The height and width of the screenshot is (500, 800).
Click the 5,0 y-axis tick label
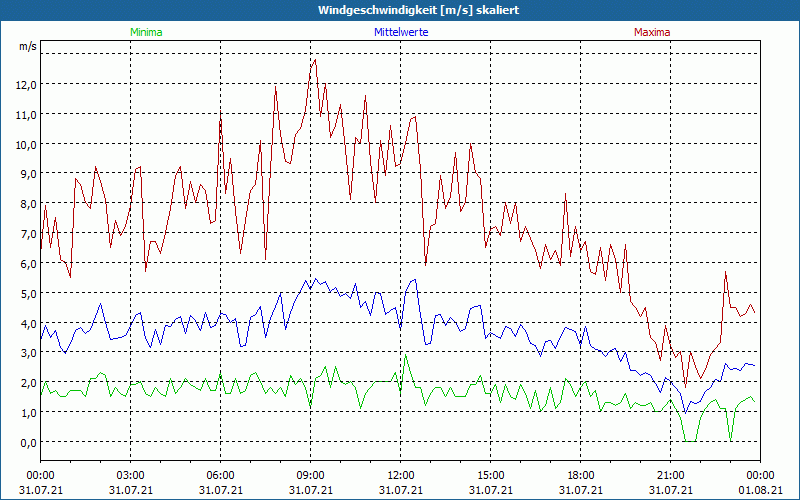28,294
